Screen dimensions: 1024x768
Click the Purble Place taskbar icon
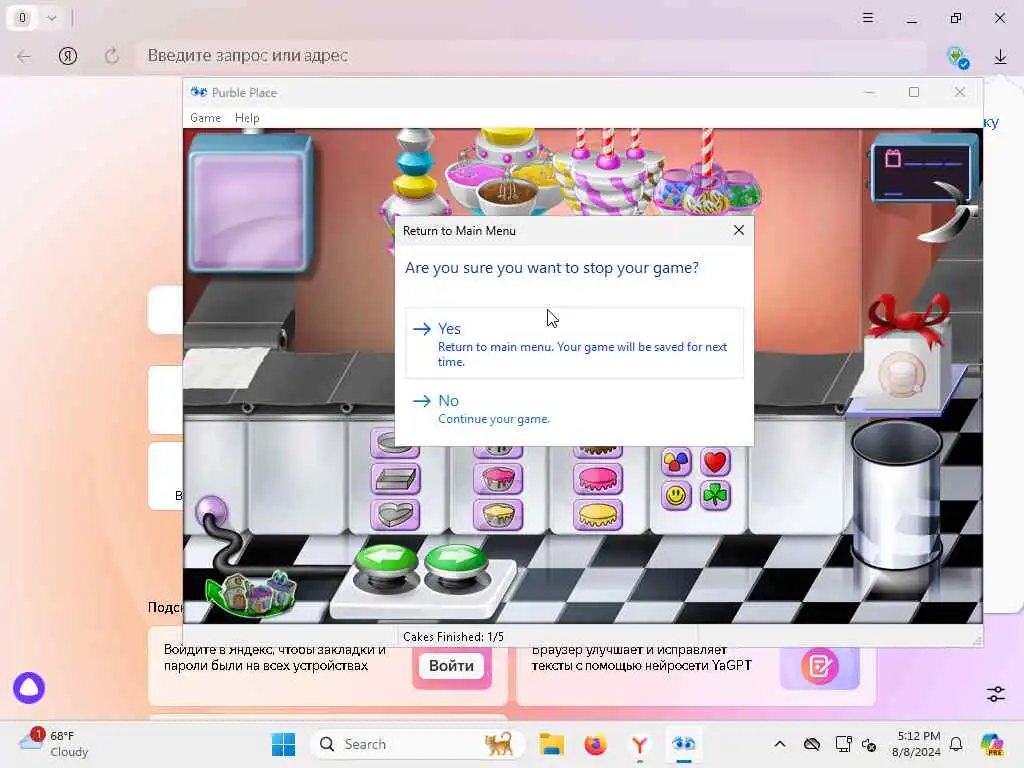pyautogui.click(x=684, y=744)
